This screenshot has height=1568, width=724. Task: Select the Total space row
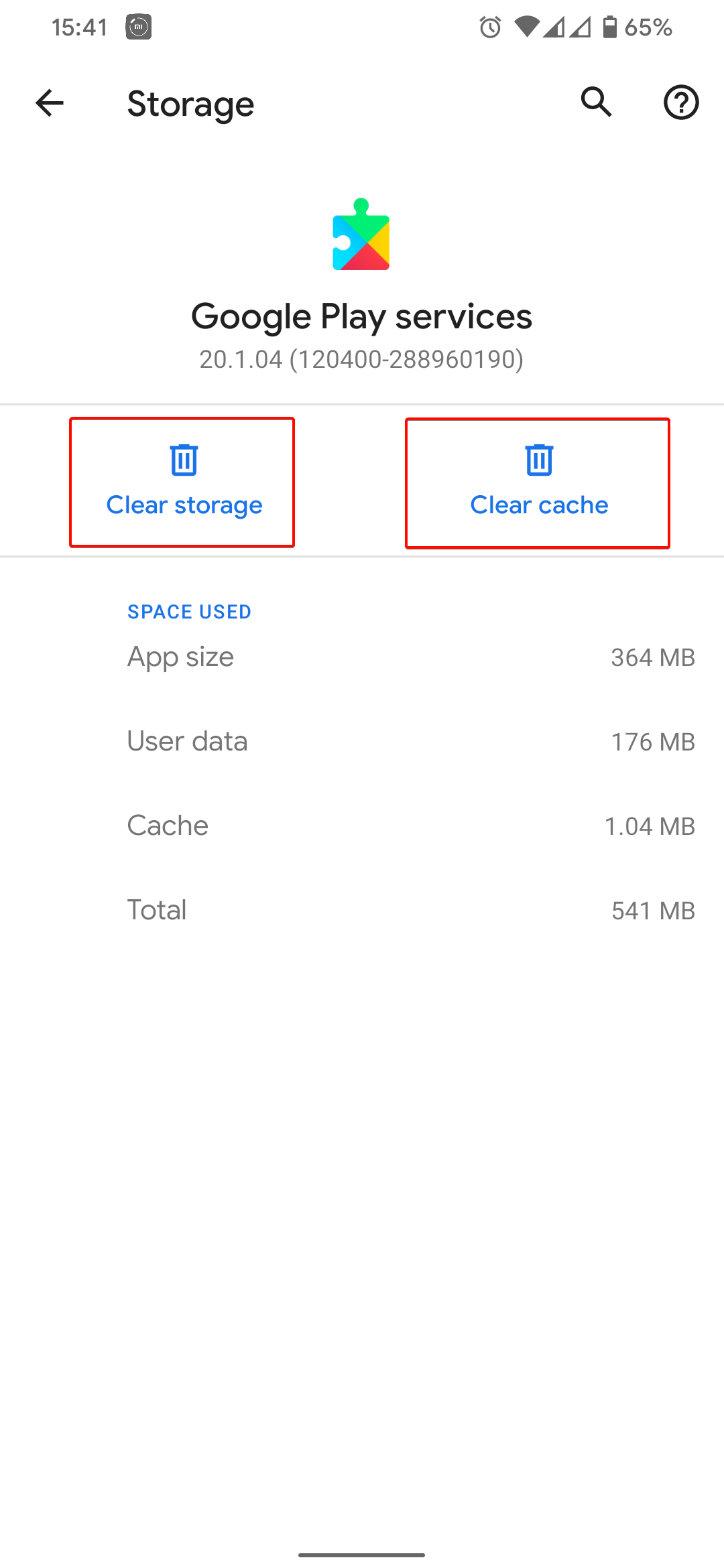(410, 911)
